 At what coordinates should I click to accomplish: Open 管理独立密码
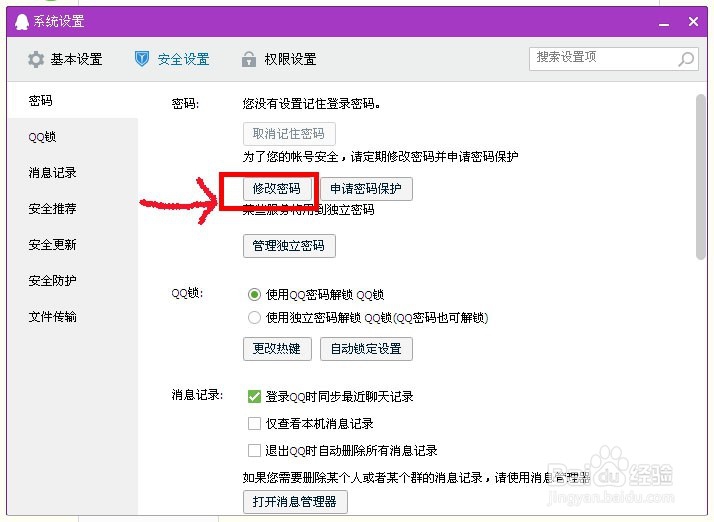(289, 246)
